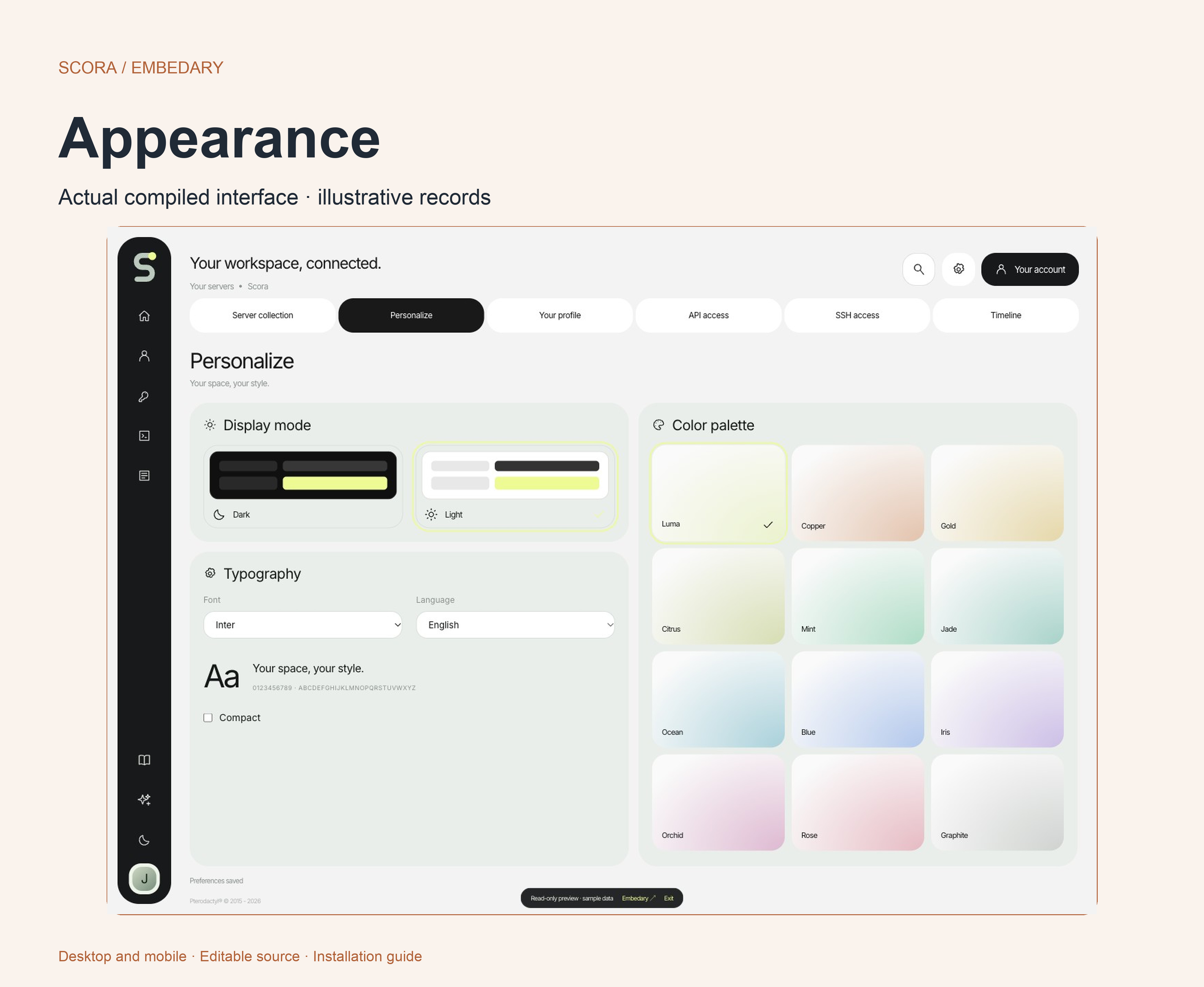Select the Ocean color palette
The image size is (1204, 987).
tap(718, 699)
